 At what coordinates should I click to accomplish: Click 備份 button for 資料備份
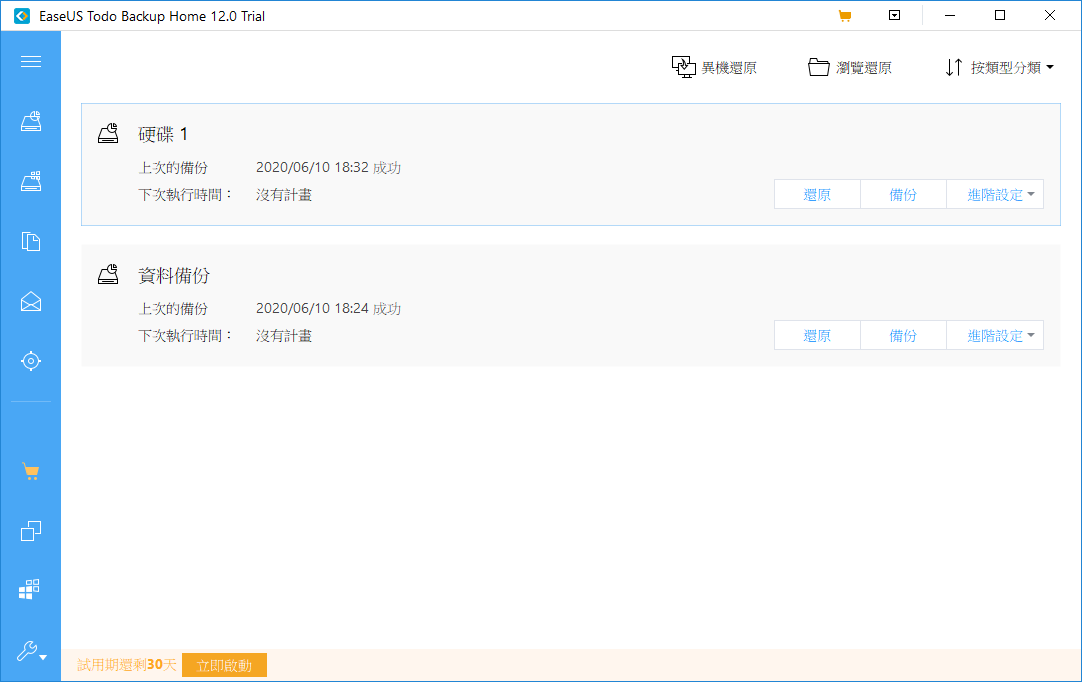[903, 335]
